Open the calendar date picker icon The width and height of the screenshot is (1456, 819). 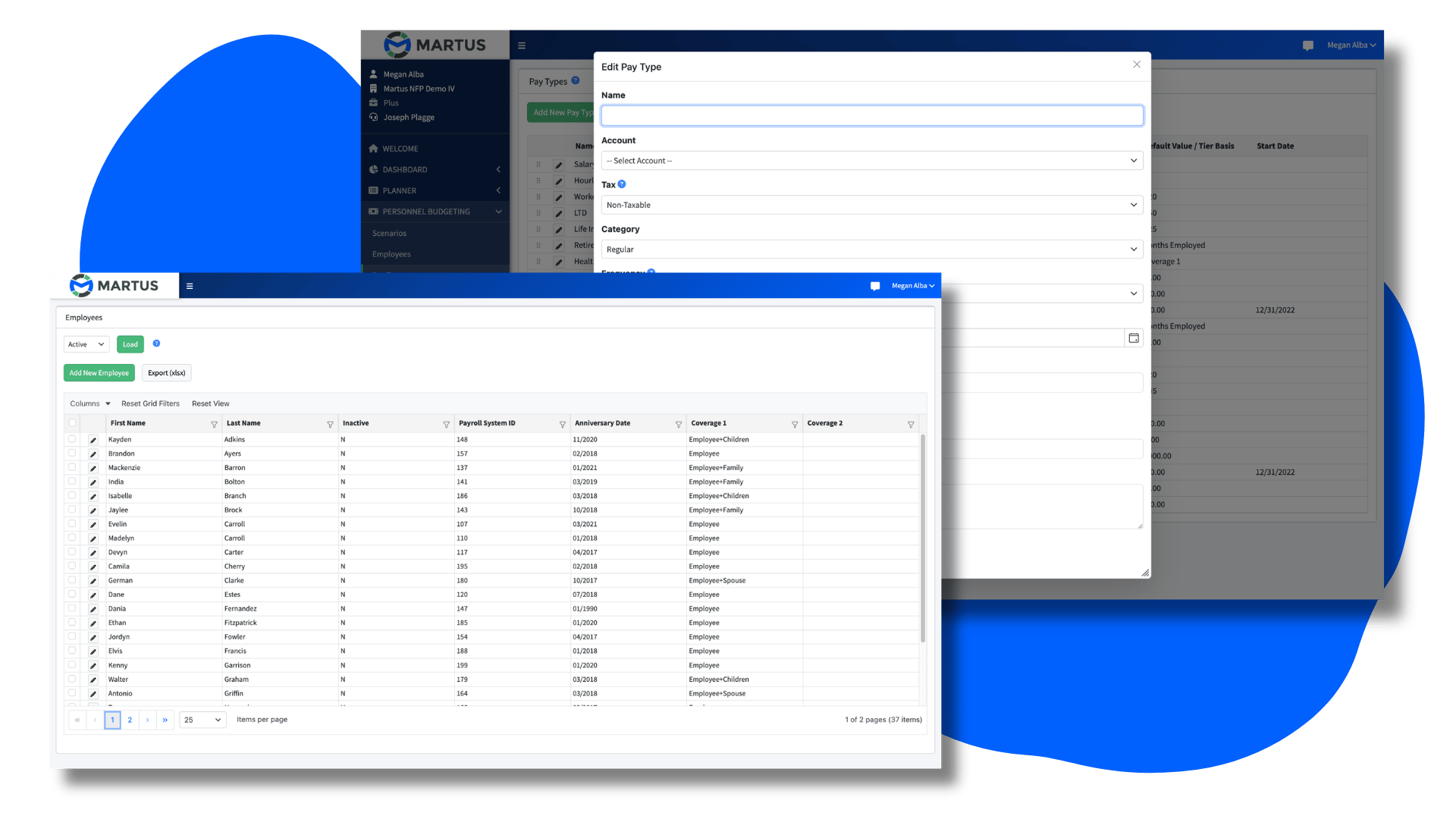[x=1134, y=338]
